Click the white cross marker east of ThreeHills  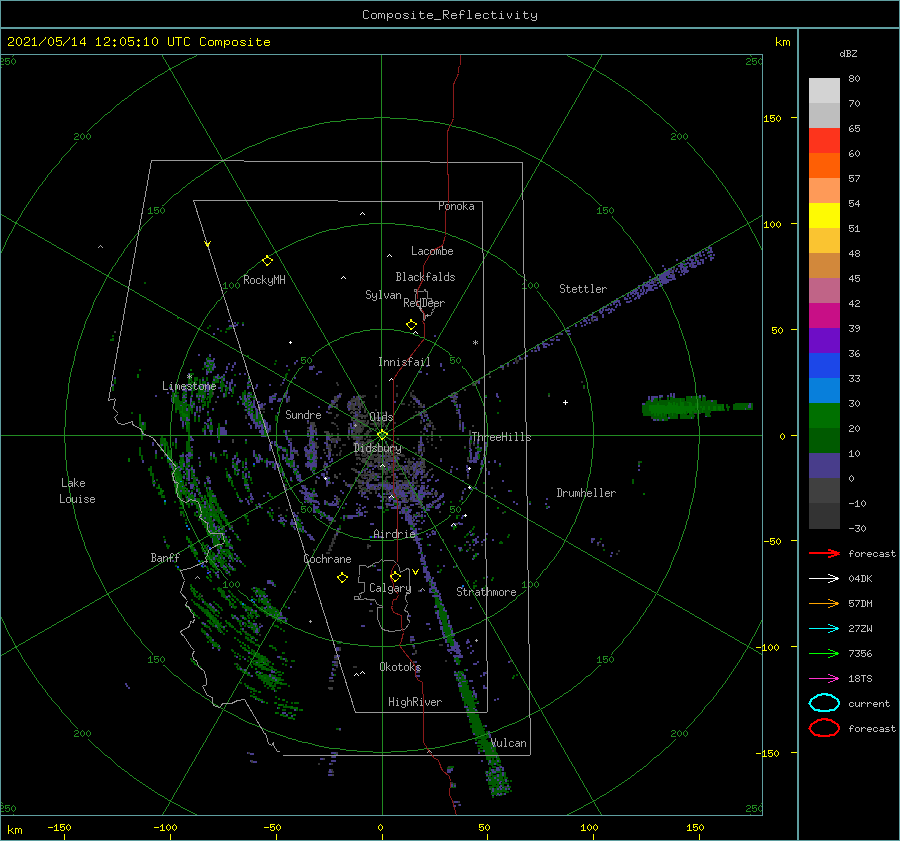[565, 402]
